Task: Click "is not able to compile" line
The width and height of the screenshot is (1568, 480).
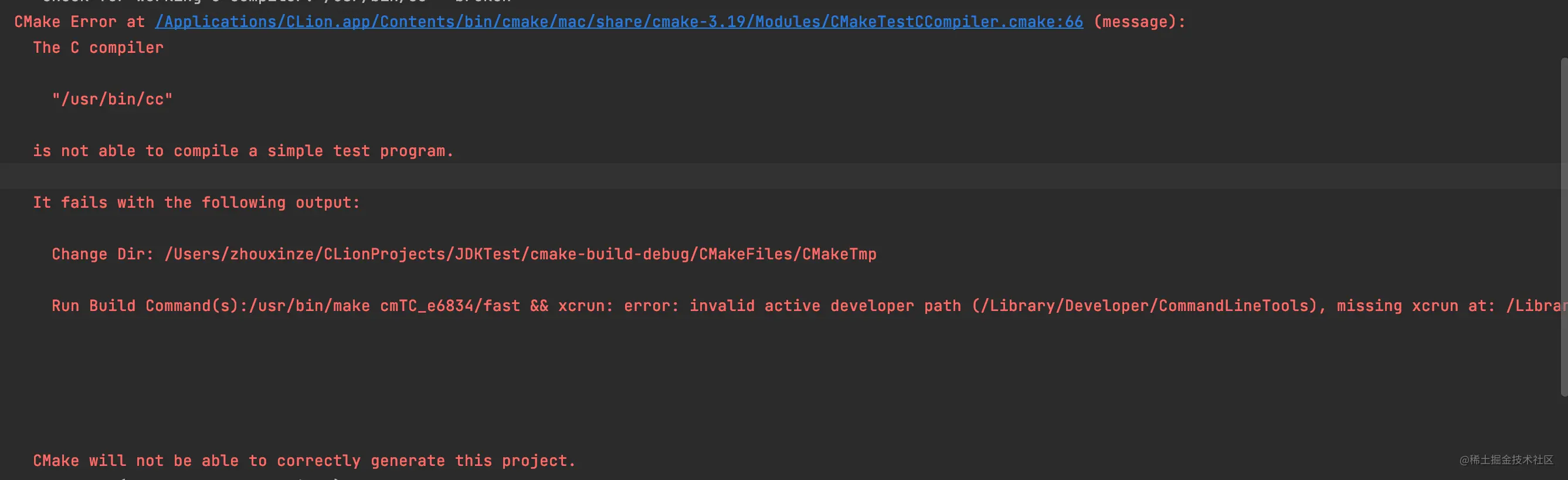Action: [243, 151]
